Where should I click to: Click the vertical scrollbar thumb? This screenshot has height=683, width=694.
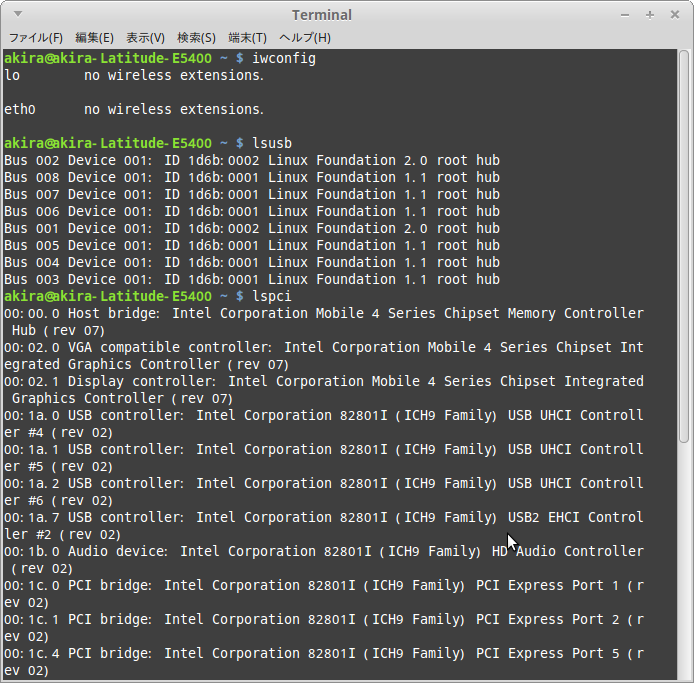click(684, 246)
